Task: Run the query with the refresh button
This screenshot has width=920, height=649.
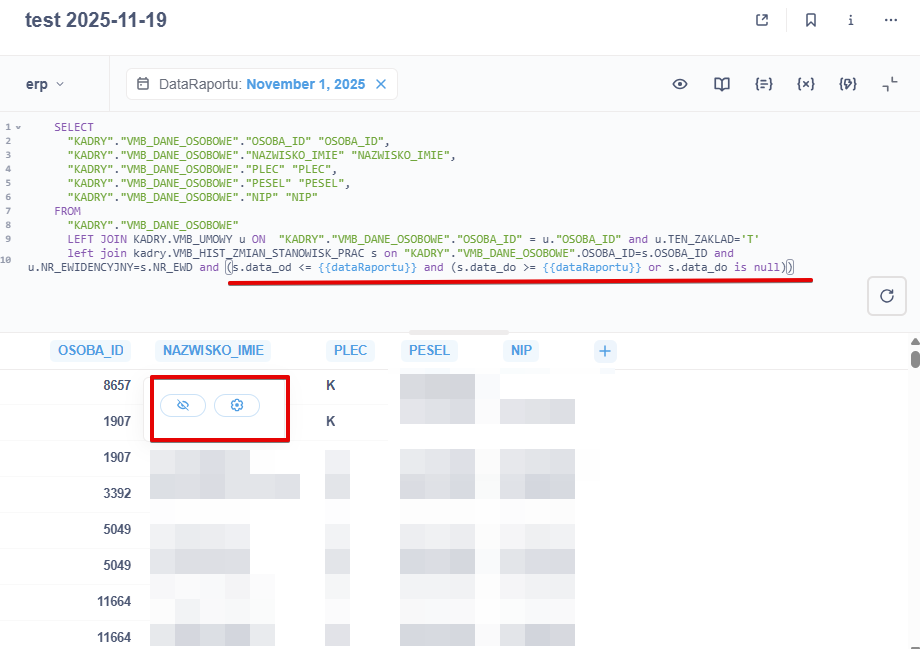Action: 886,296
